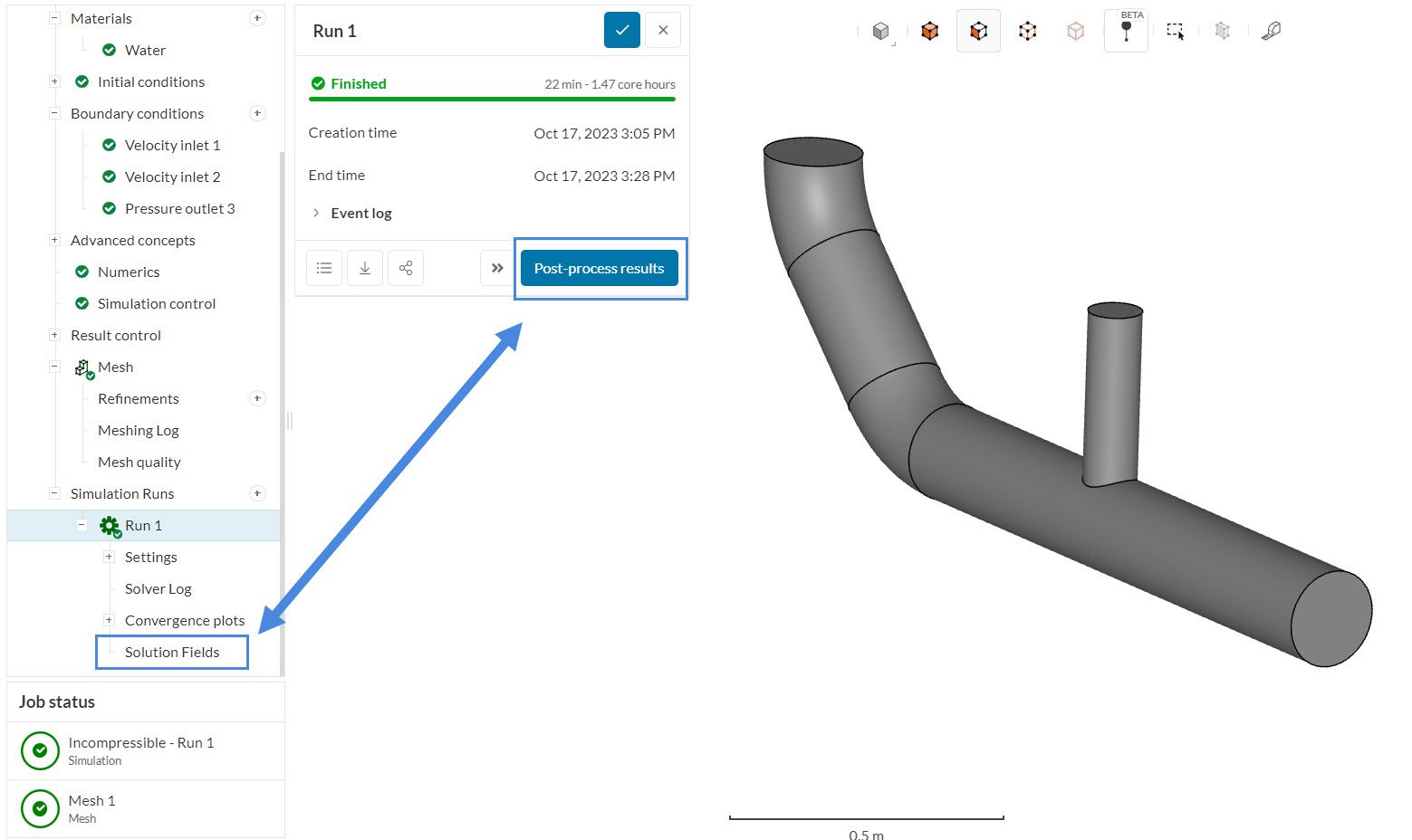Select the measure tape tool

coord(1271,31)
